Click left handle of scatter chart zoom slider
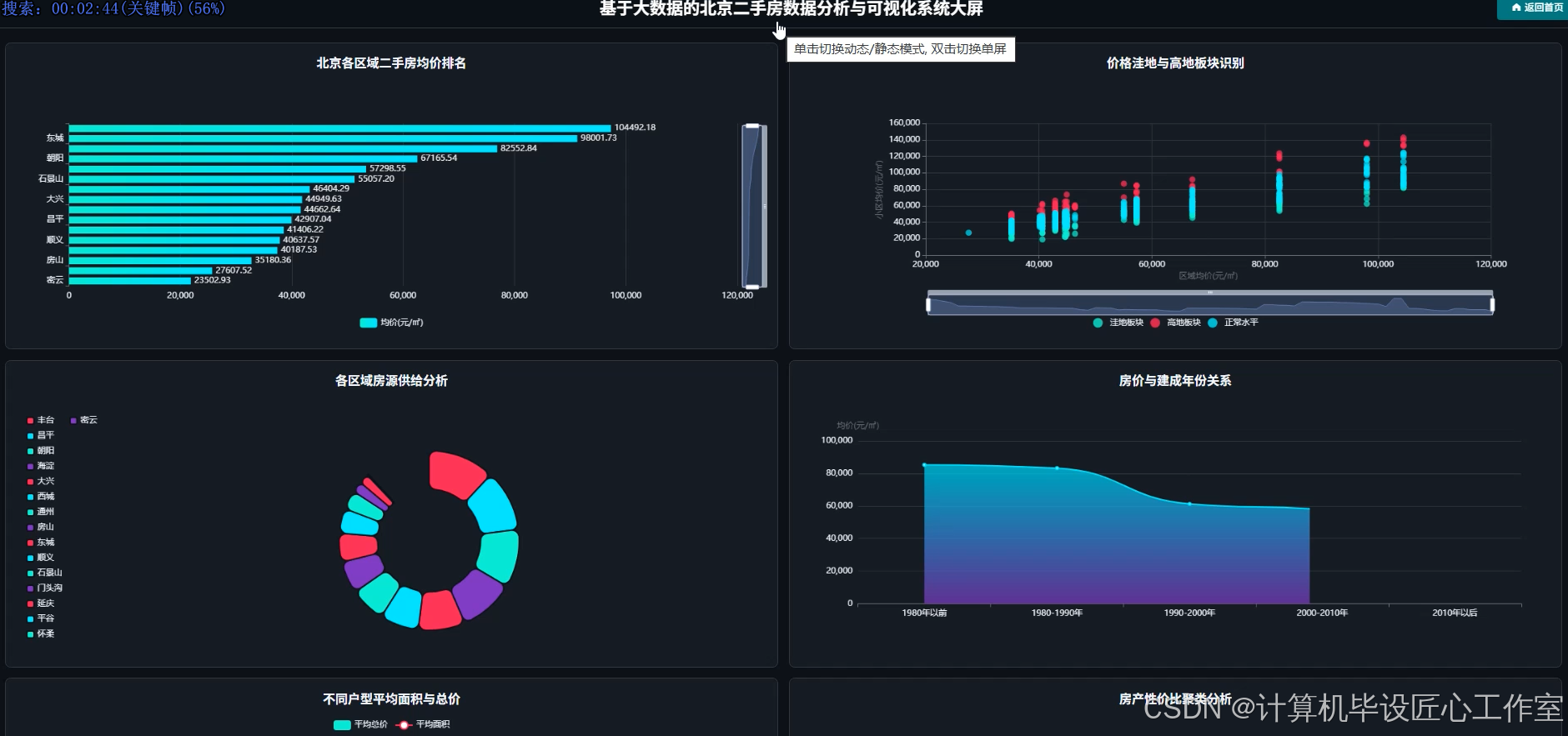 click(x=928, y=304)
